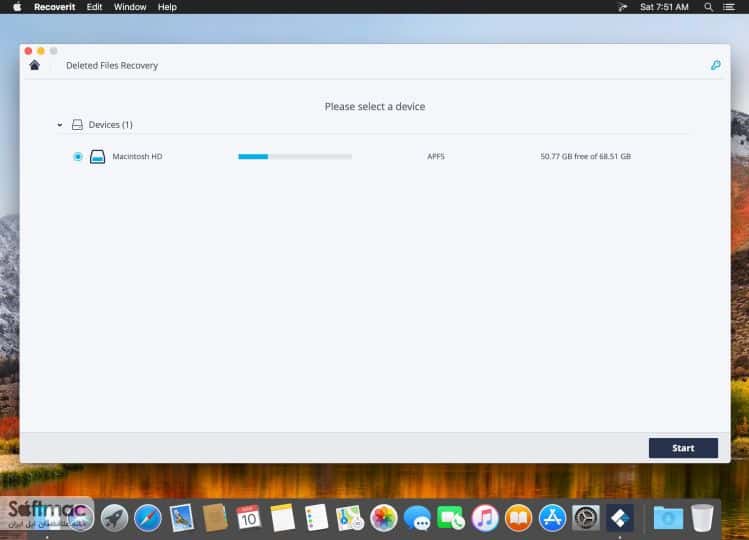Open System Preferences from the dock

586,518
